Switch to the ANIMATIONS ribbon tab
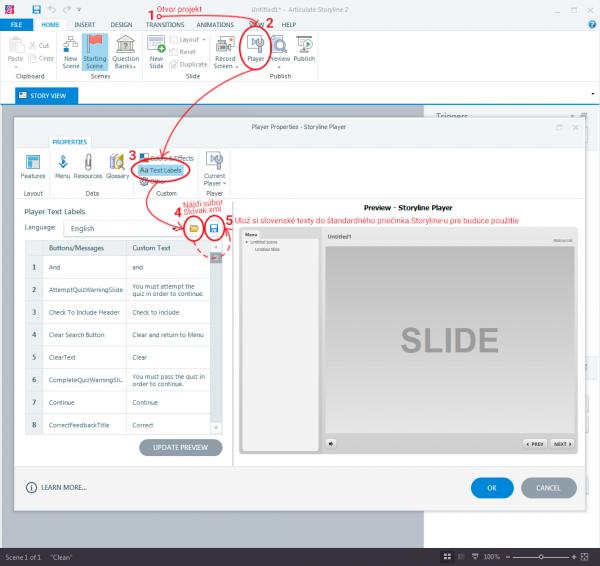 click(x=215, y=24)
